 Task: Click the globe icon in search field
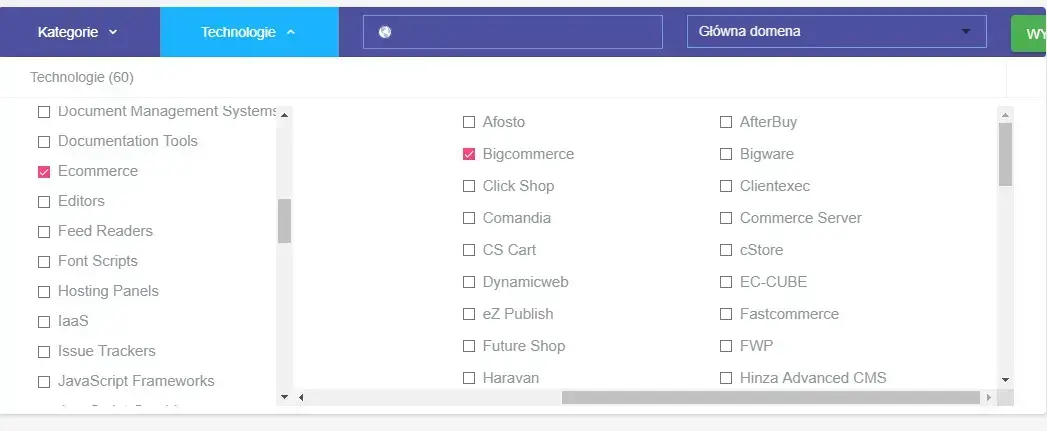pyautogui.click(x=385, y=32)
